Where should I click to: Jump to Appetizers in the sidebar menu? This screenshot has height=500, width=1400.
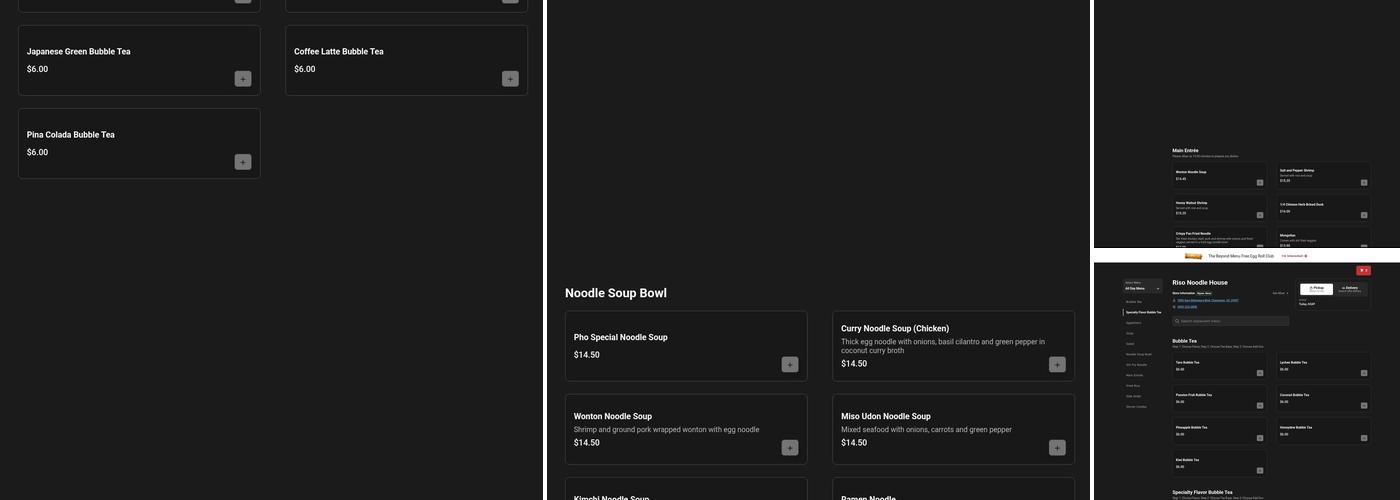click(1134, 322)
